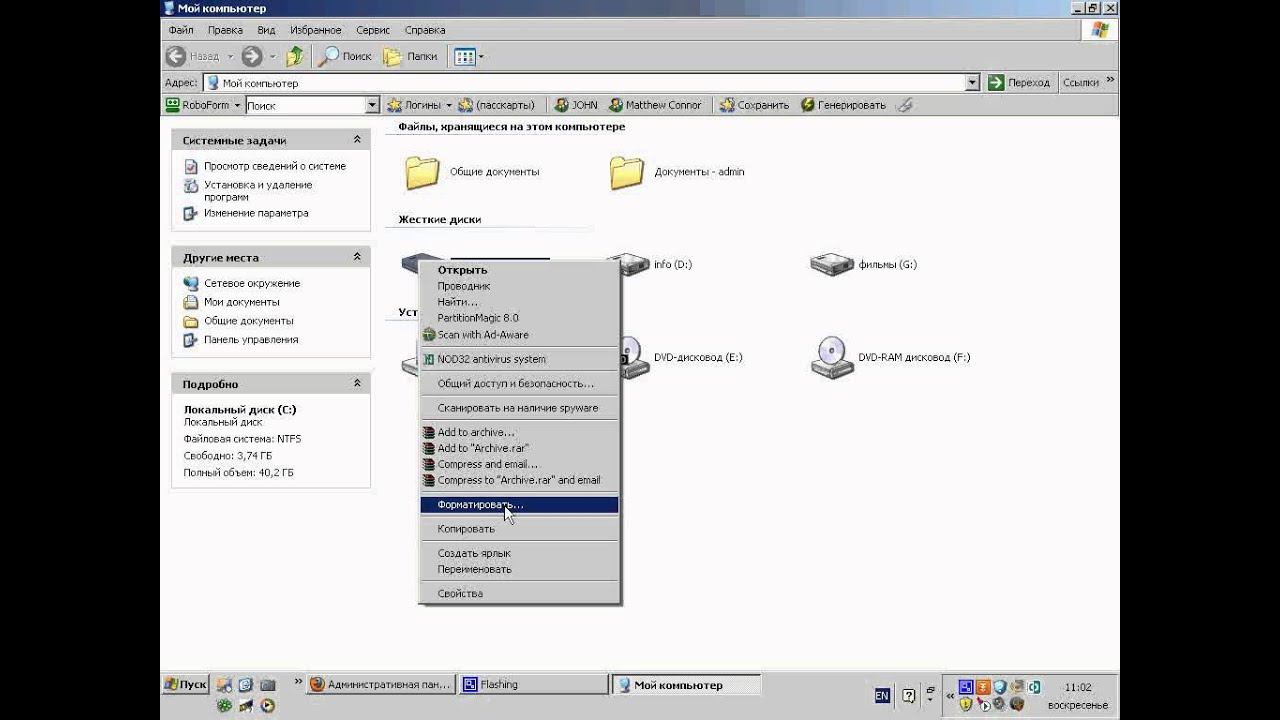Click Установка и удаление программ link
Screen dimensions: 1280x720
(258, 191)
